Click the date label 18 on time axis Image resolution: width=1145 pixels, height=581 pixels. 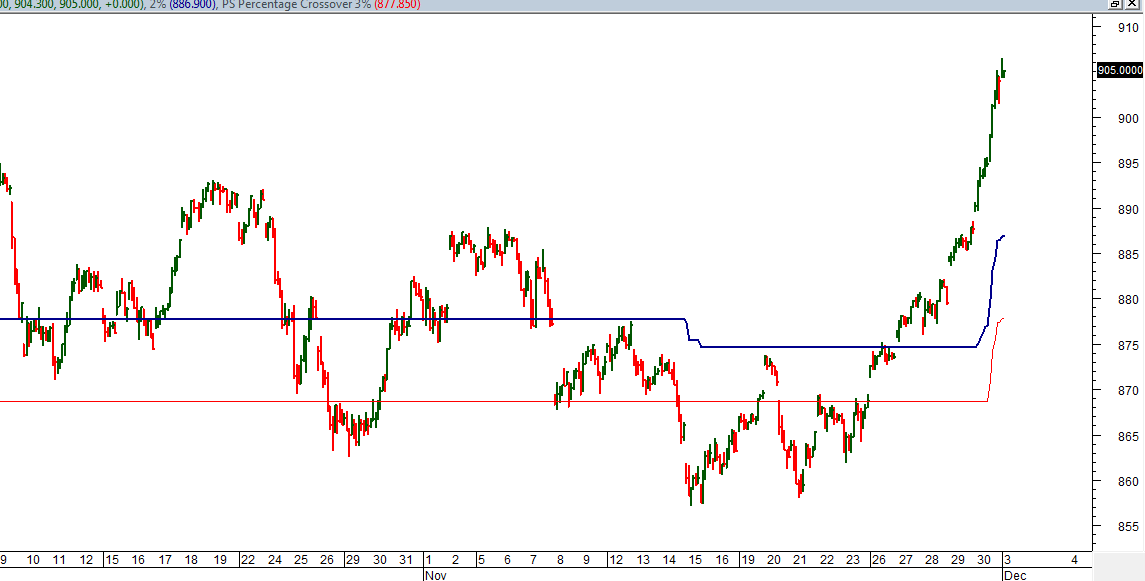click(191, 560)
